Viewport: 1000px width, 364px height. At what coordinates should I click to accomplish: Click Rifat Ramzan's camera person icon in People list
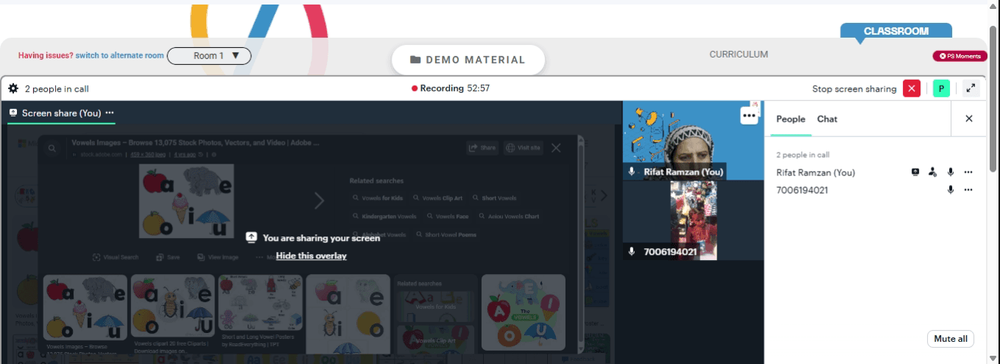[x=932, y=172]
